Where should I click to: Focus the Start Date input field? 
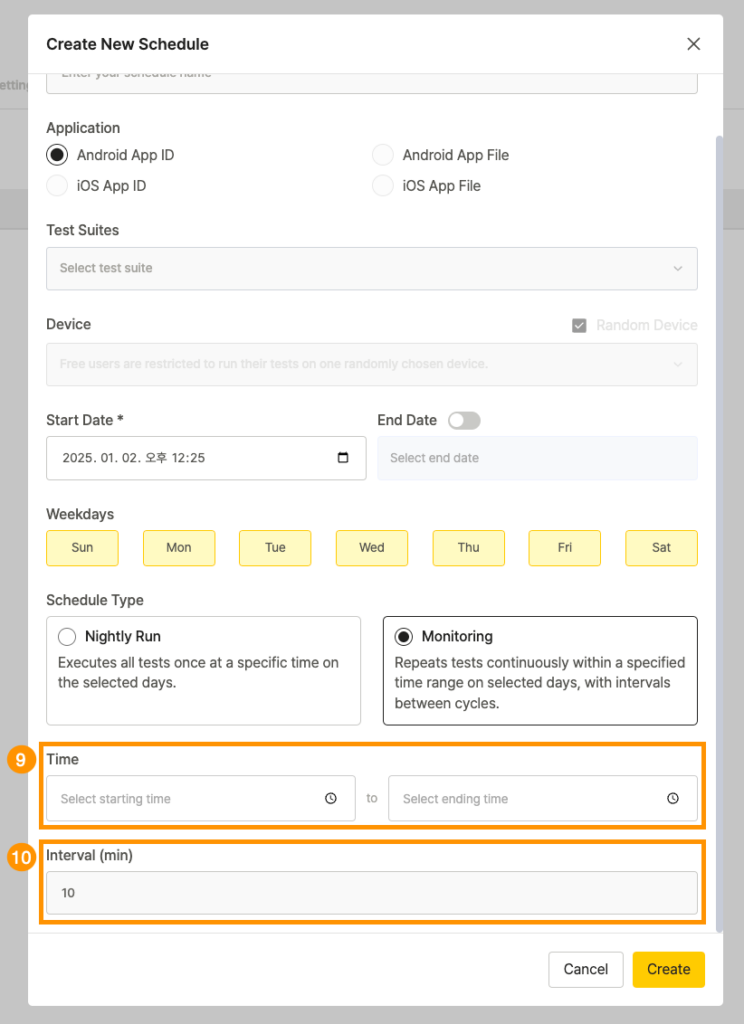point(206,458)
